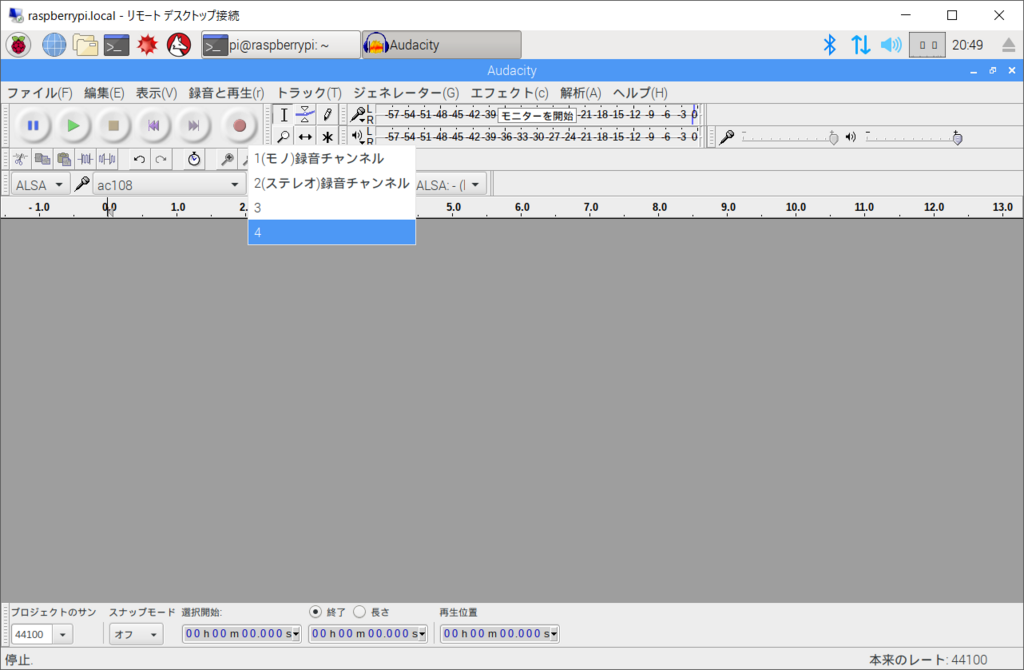The width and height of the screenshot is (1024, 670).
Task: Select the Envelope tool
Action: 305,115
